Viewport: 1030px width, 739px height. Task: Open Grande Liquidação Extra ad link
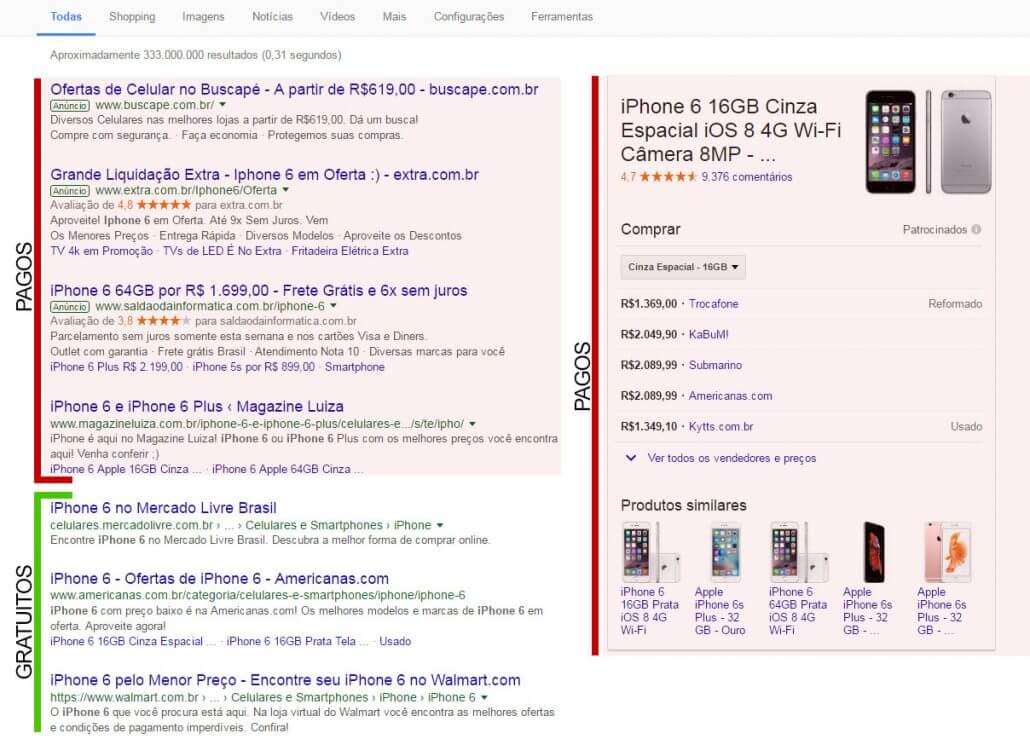(x=264, y=175)
